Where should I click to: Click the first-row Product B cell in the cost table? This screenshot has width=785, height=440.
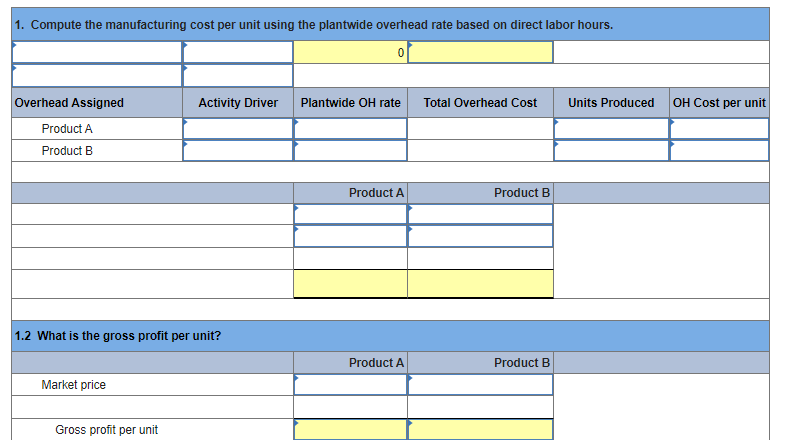click(481, 214)
